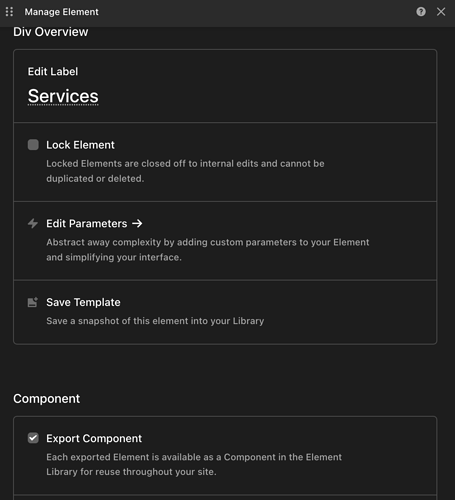Click the arrow next to Edit Parameters
The height and width of the screenshot is (500, 455).
137,223
